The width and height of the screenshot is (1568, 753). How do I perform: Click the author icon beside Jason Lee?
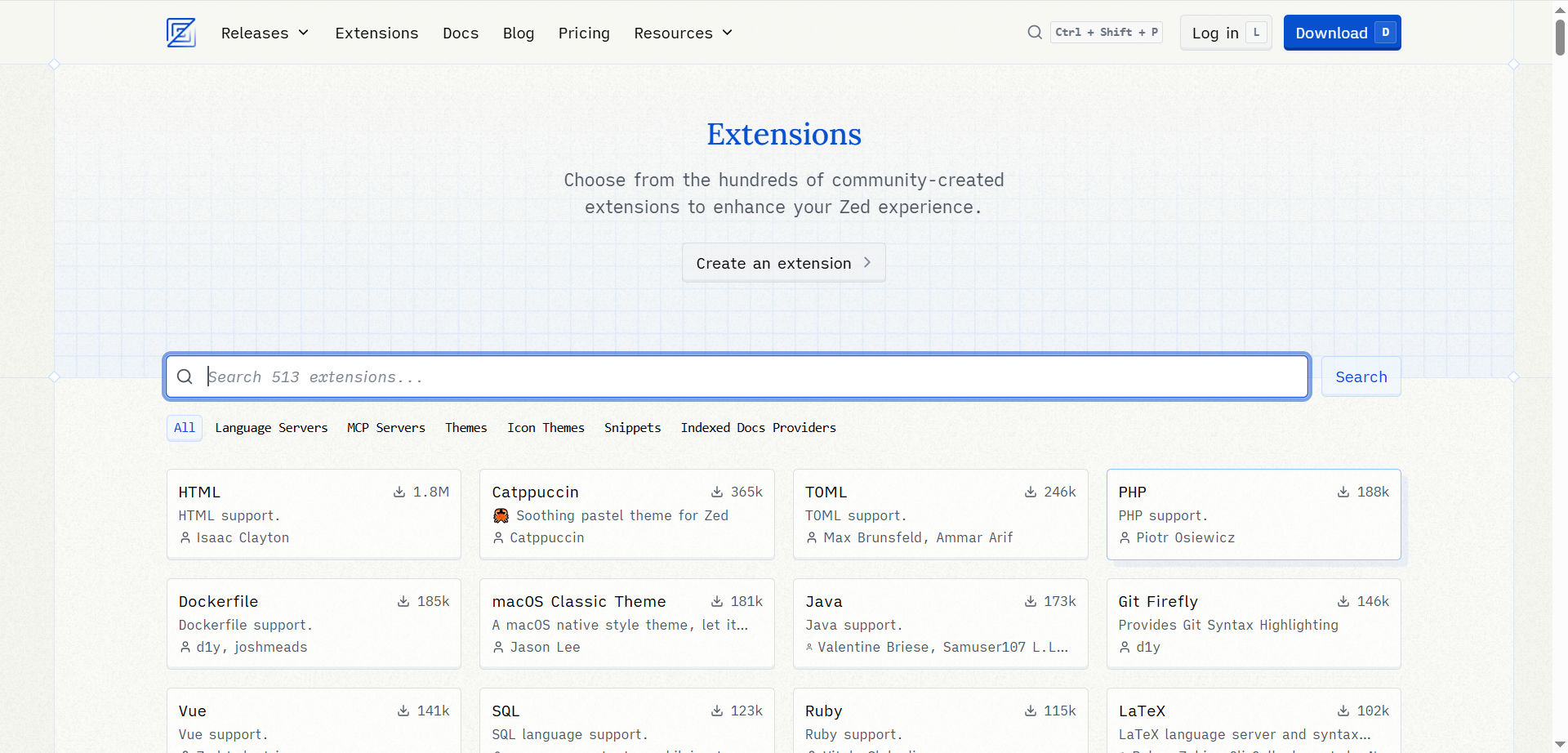[499, 647]
